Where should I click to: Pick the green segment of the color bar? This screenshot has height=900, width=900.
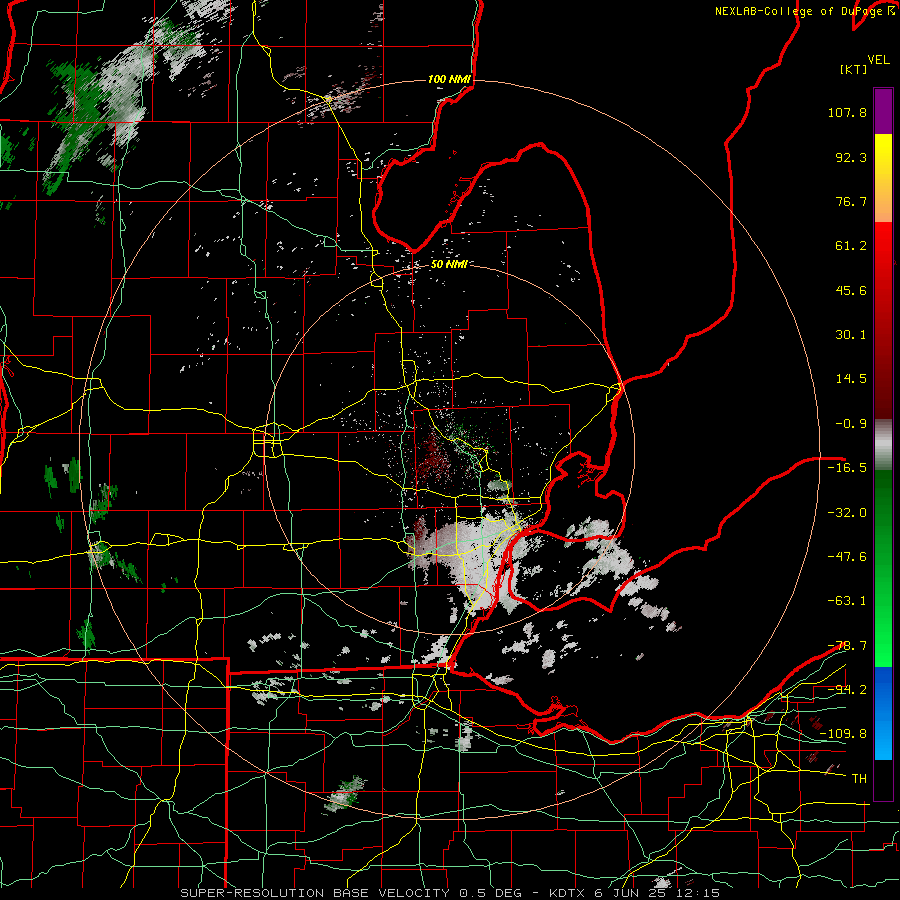pyautogui.click(x=883, y=568)
